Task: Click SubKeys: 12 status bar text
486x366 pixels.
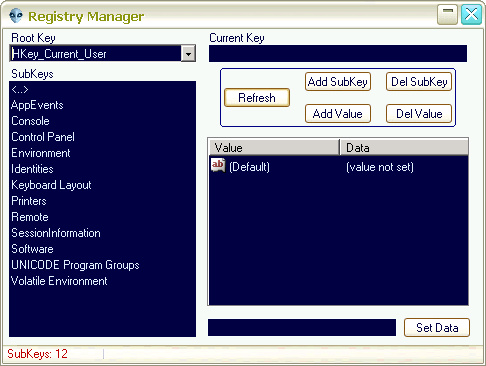Action: point(37,354)
